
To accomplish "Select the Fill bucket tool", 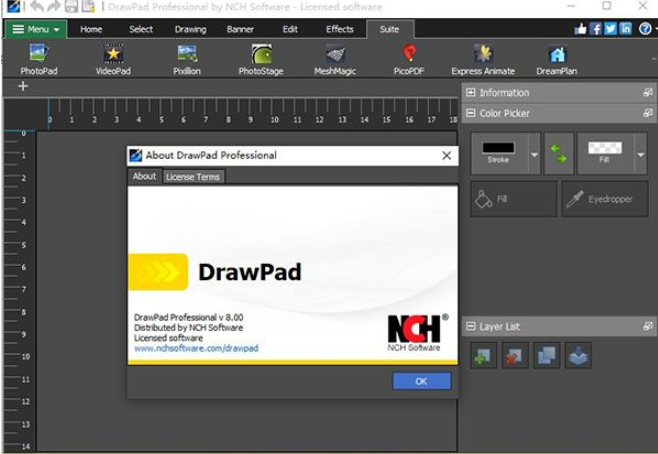I will pyautogui.click(x=514, y=199).
